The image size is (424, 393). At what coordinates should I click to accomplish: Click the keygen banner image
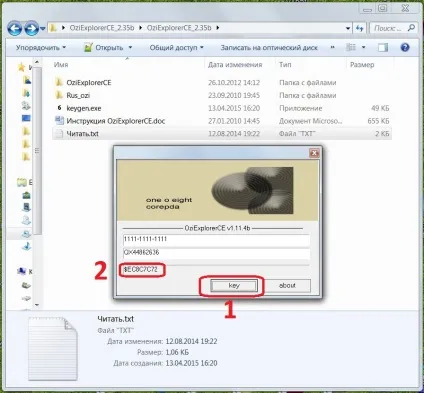coord(217,190)
